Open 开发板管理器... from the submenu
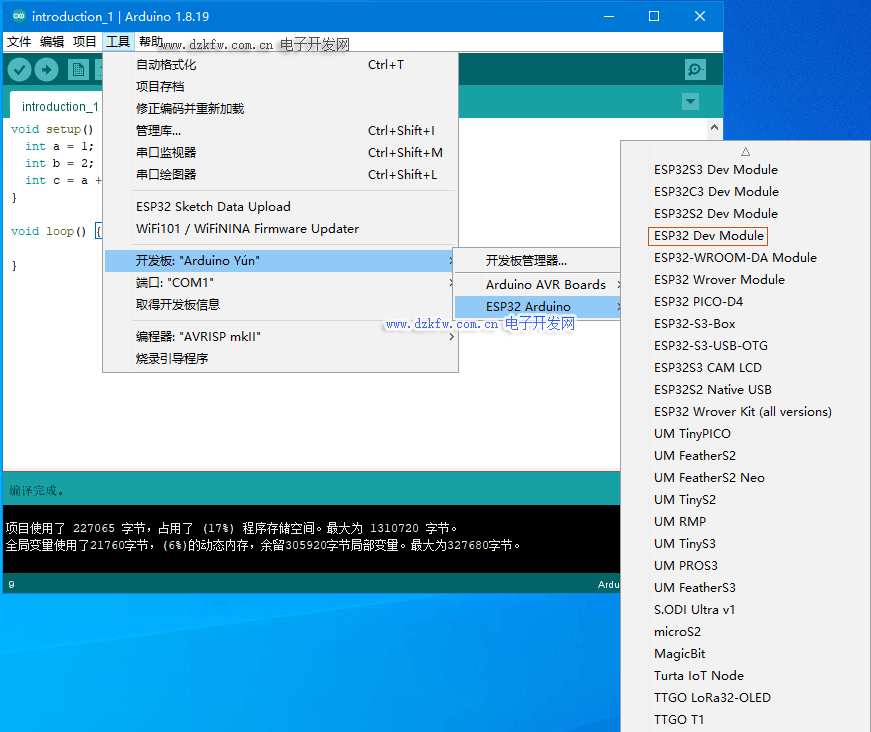 pyautogui.click(x=526, y=261)
